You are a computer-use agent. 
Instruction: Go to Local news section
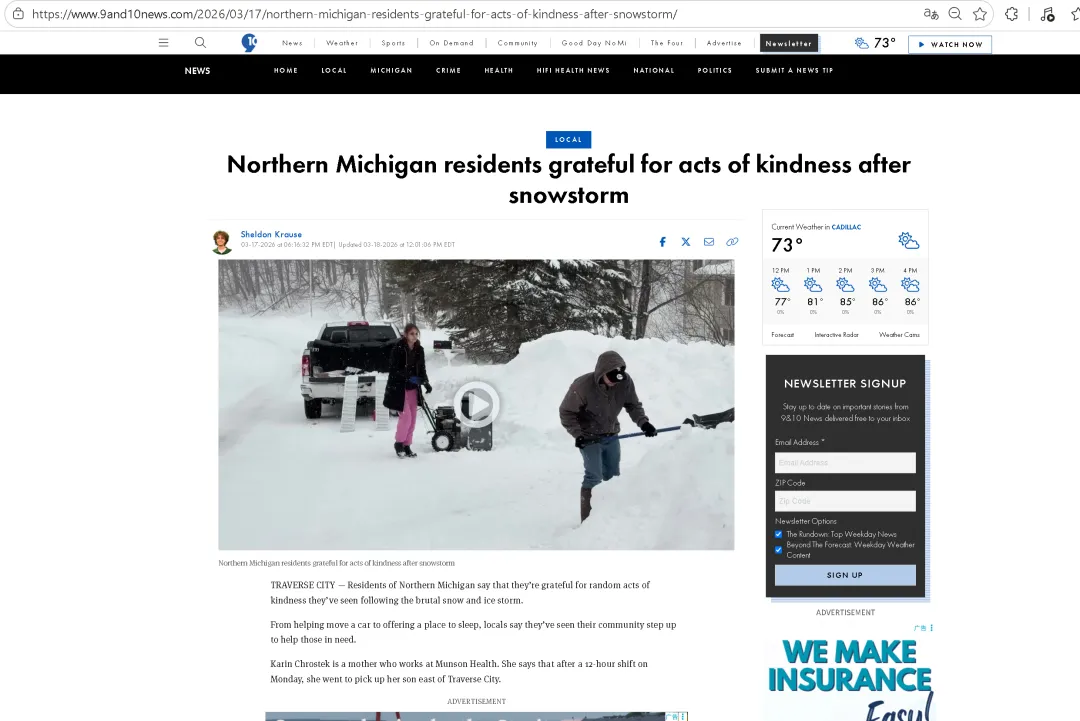point(334,70)
